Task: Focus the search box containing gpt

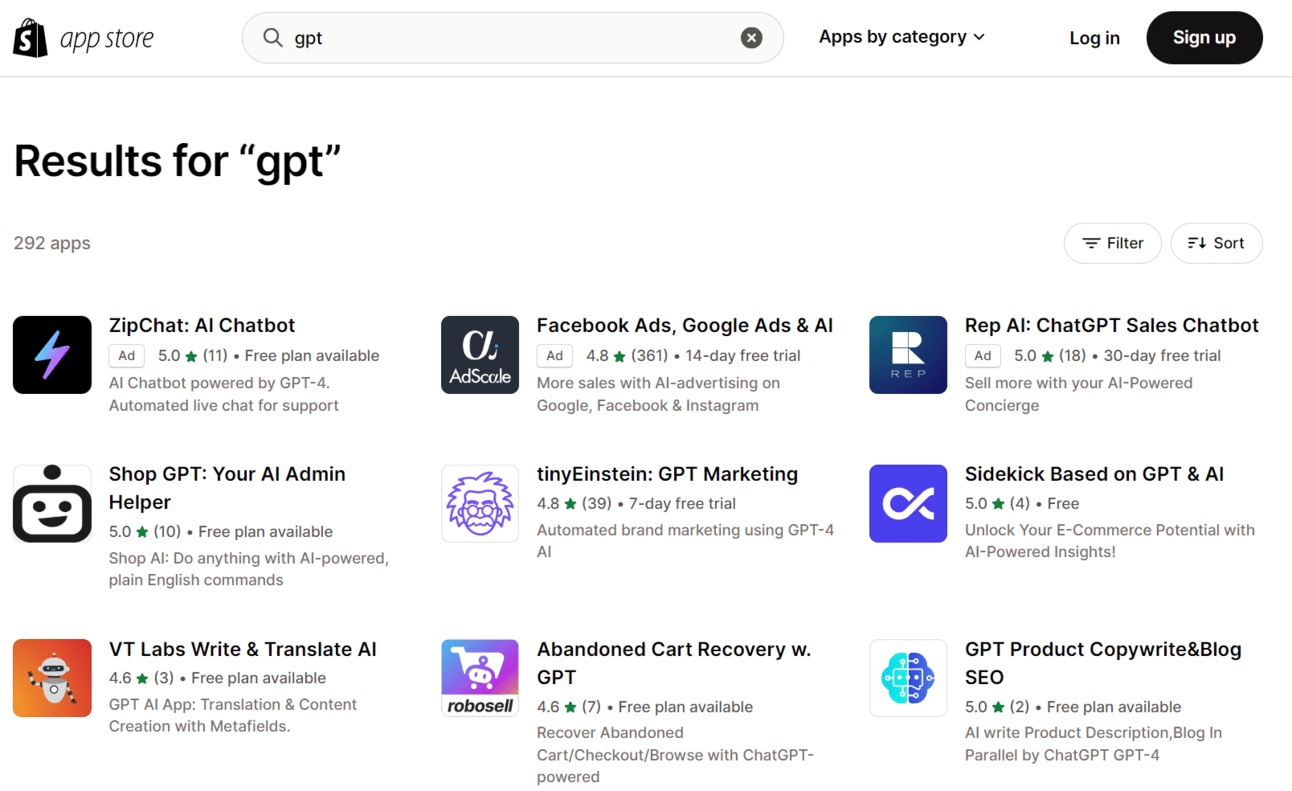Action: (512, 38)
